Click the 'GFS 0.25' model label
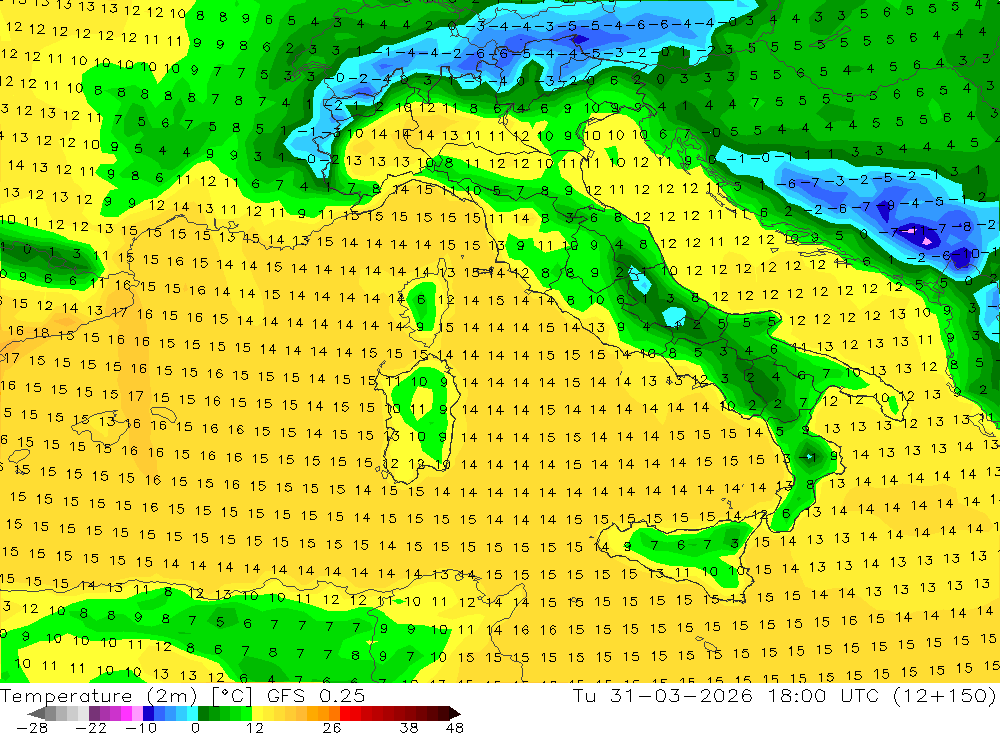 pos(316,696)
